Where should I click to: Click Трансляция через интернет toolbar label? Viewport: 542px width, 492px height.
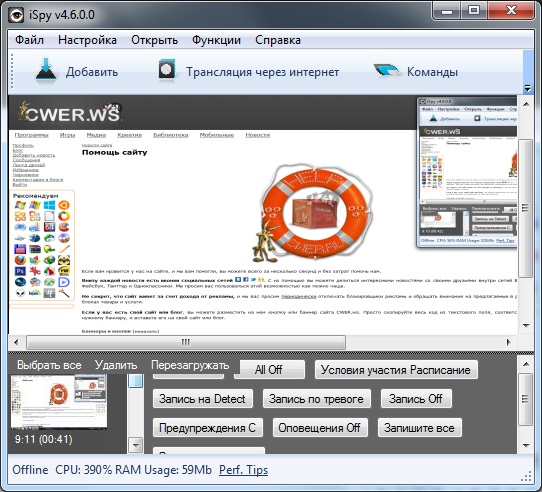click(263, 72)
